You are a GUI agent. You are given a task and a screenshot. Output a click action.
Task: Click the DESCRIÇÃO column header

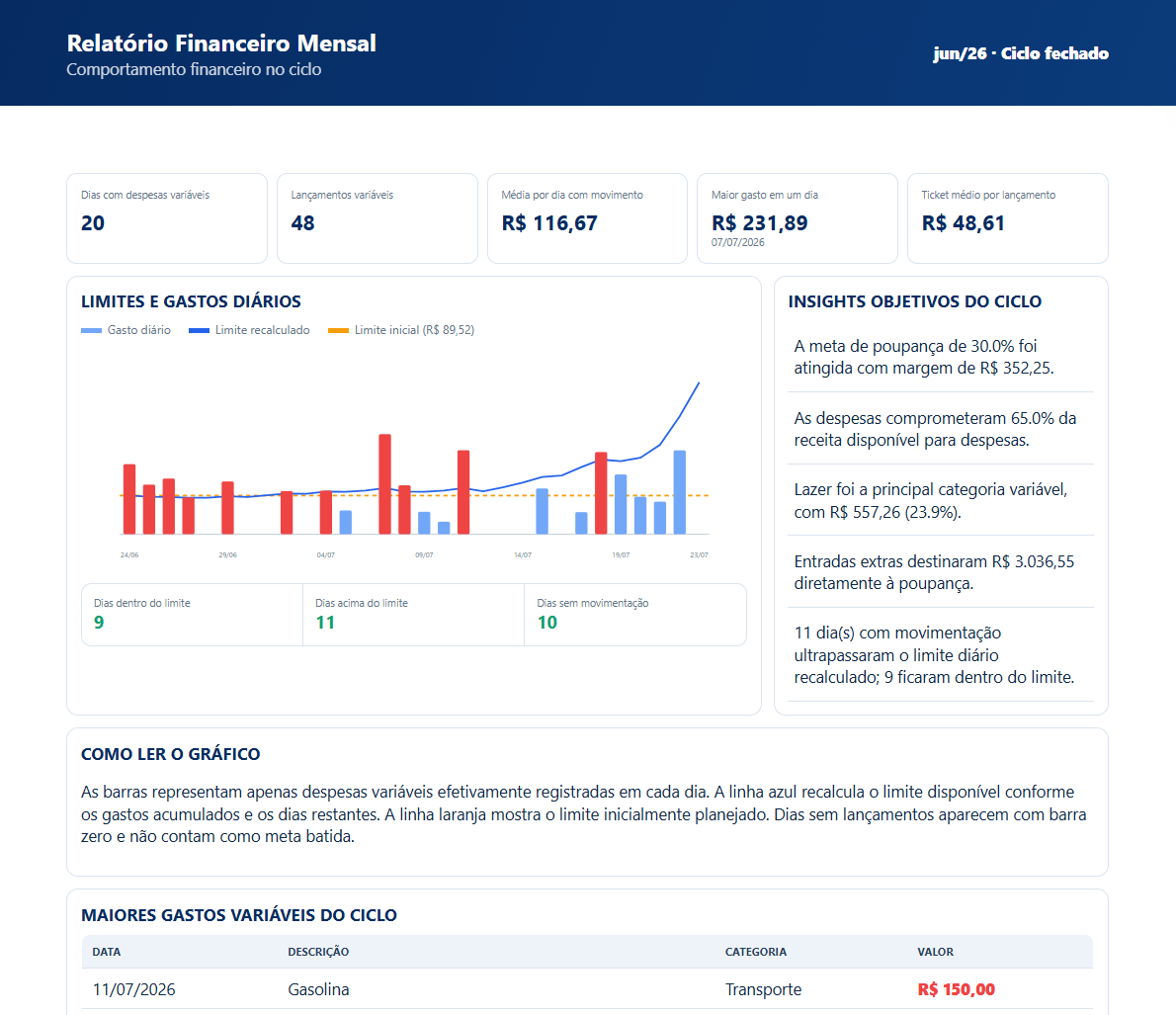pos(318,952)
